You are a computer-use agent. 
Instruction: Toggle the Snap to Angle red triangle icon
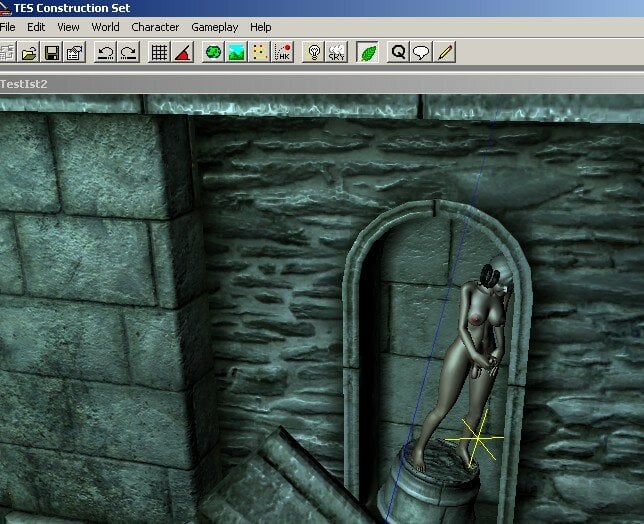(183, 52)
